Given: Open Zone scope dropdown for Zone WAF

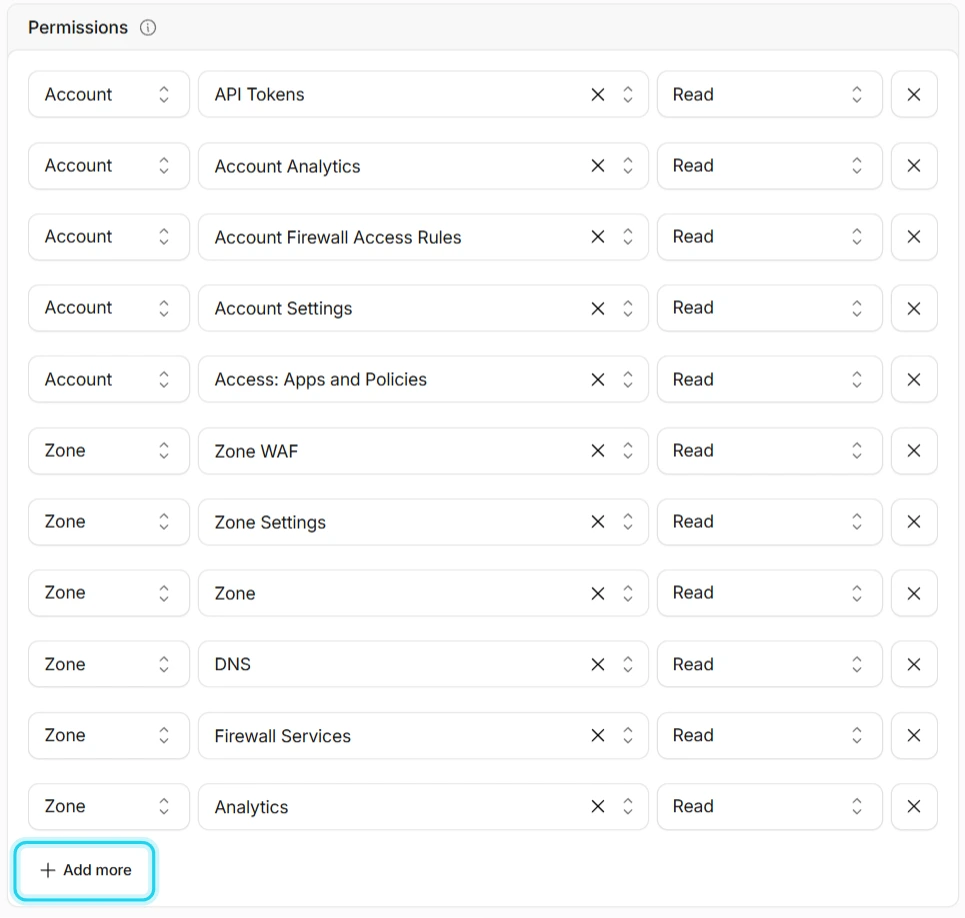Looking at the screenshot, I should point(109,450).
